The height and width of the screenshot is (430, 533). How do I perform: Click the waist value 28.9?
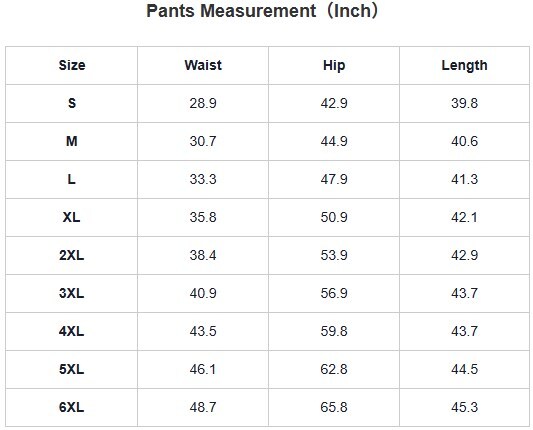(x=203, y=103)
